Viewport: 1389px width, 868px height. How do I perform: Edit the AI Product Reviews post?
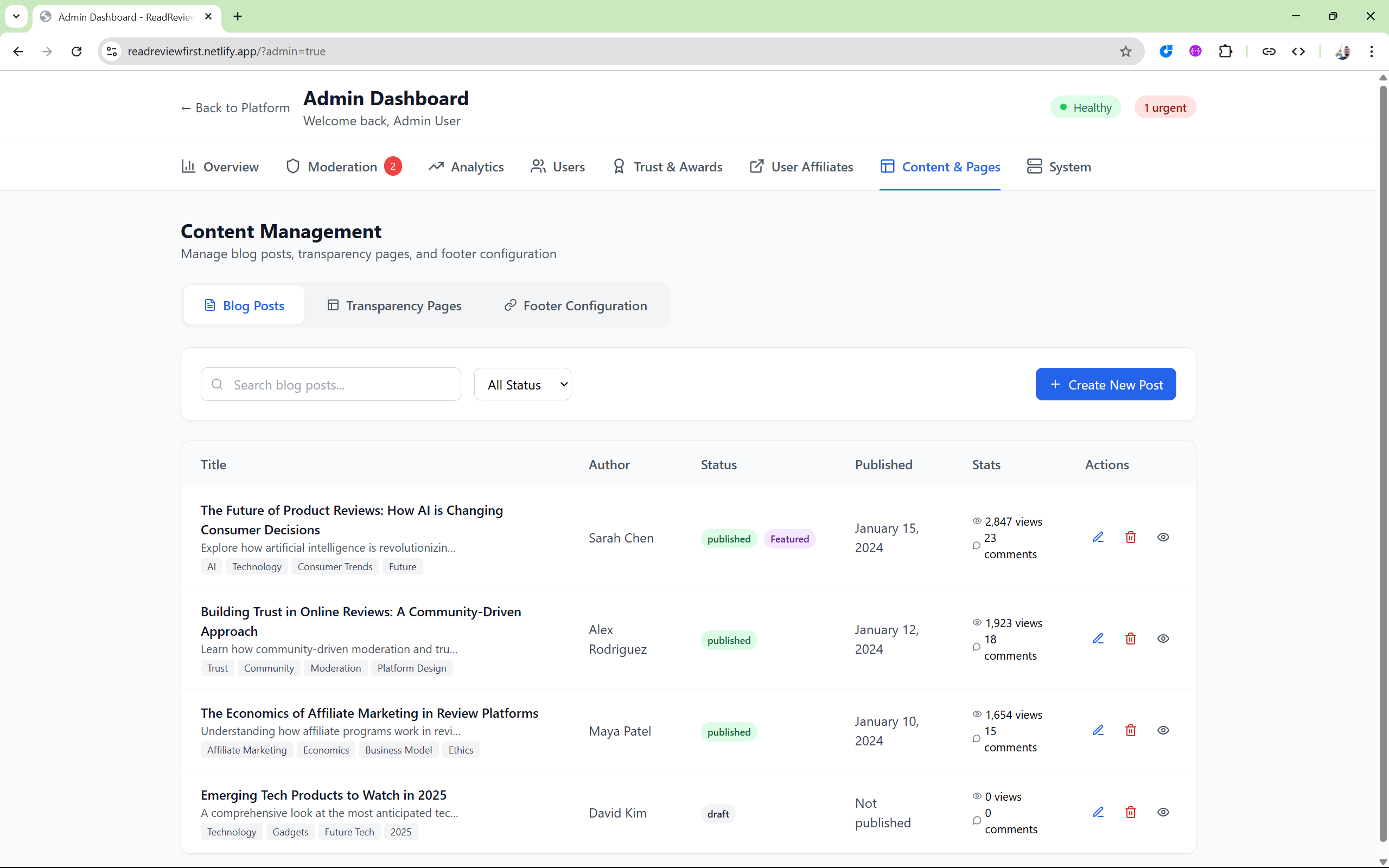1098,537
